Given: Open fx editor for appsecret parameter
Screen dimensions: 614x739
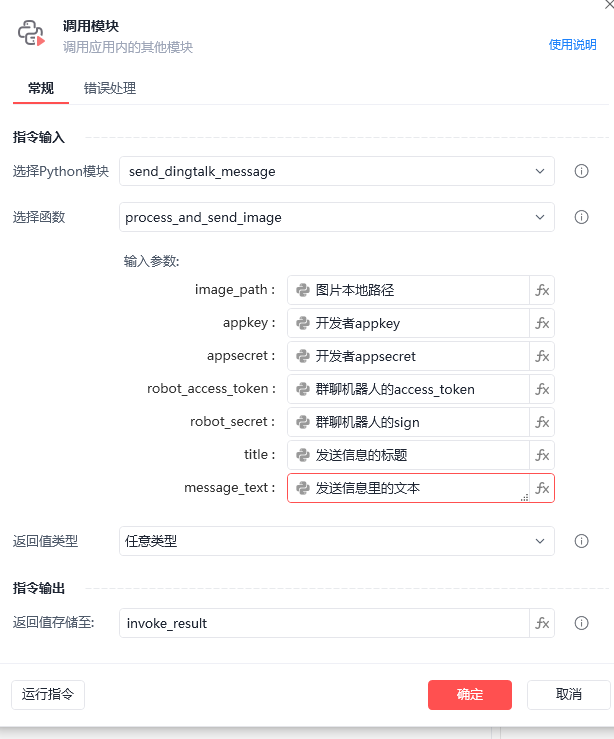Looking at the screenshot, I should click(x=542, y=356).
